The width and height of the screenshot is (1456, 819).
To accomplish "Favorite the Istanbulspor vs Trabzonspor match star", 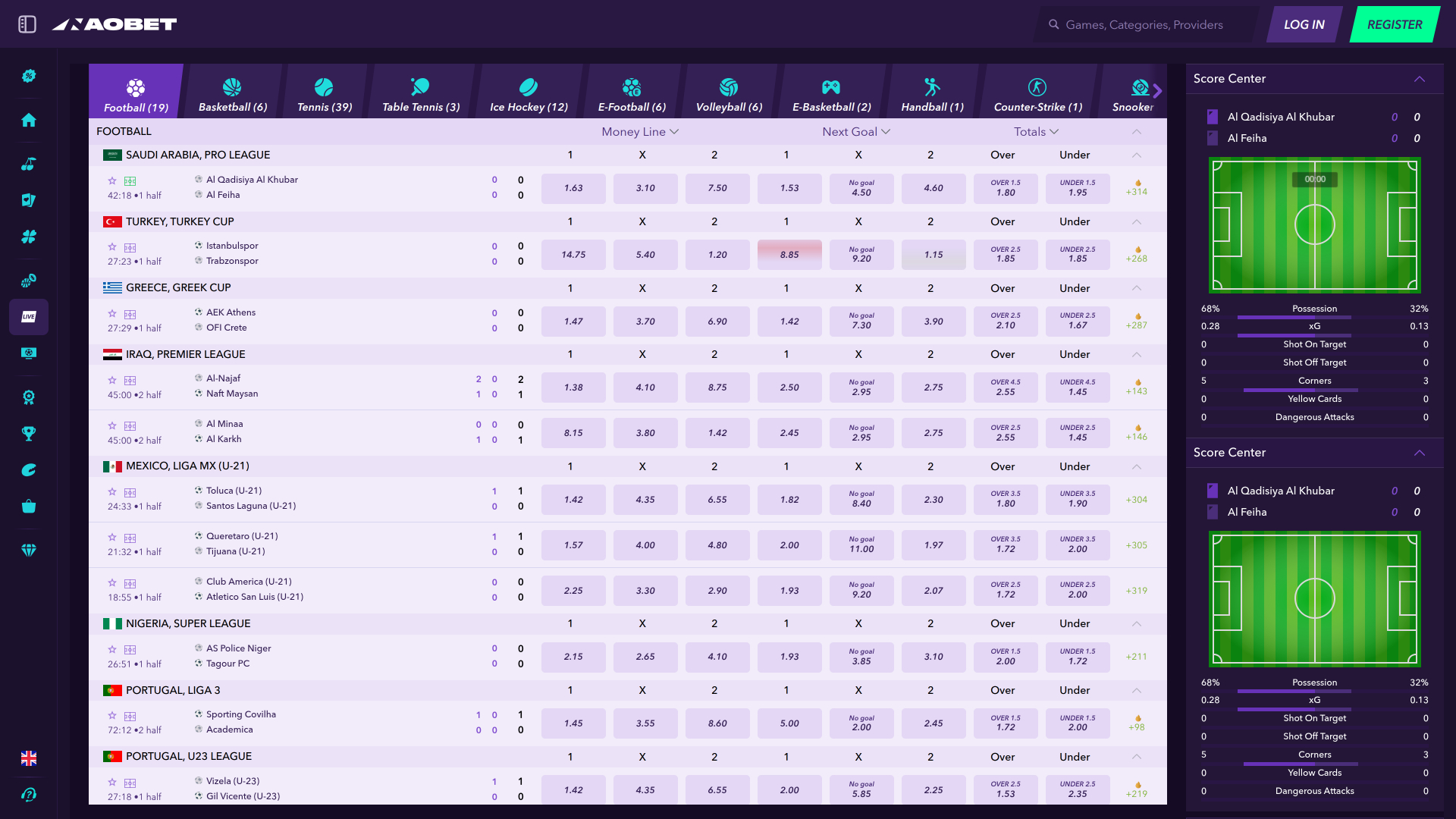I will (x=111, y=247).
